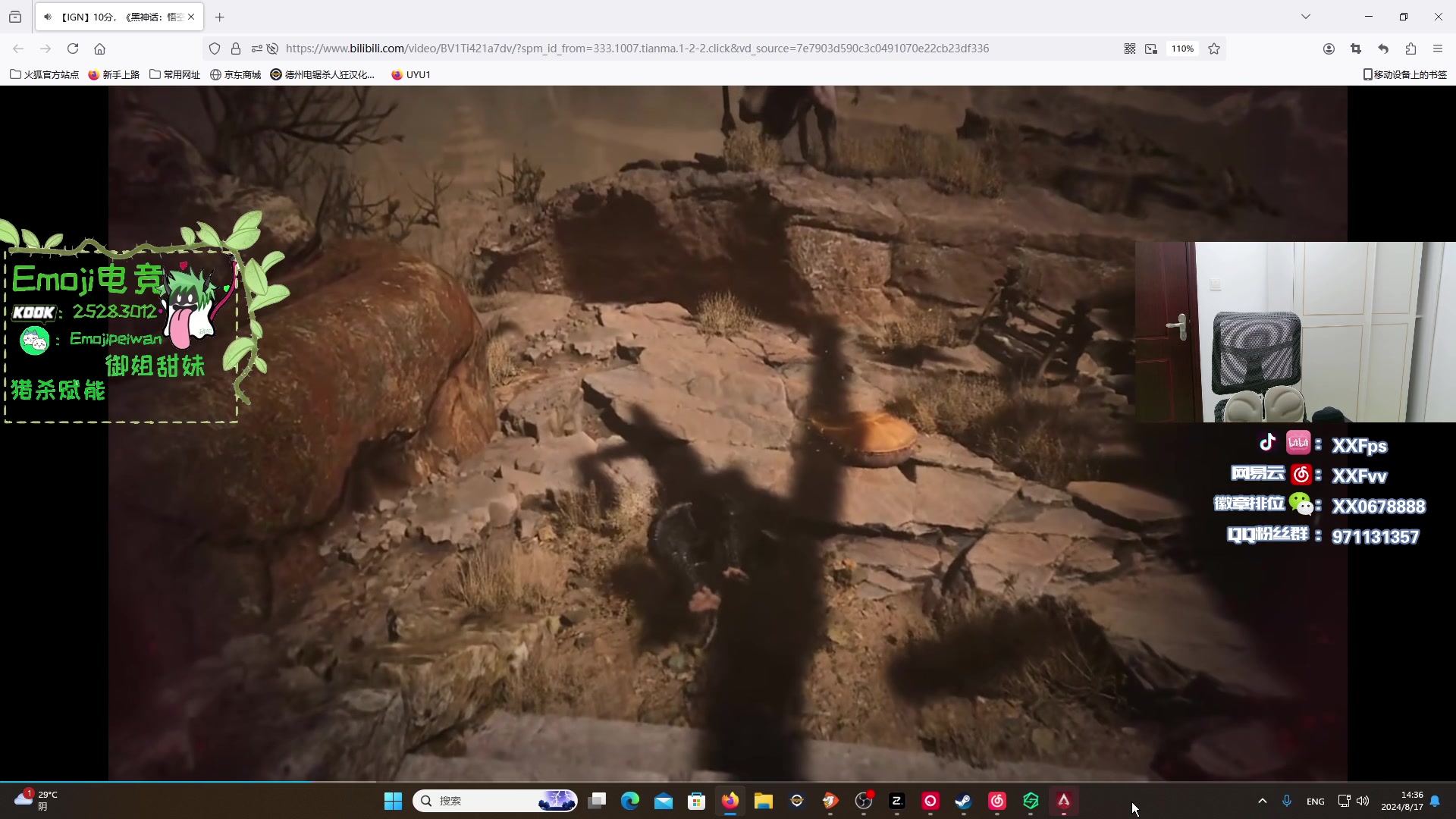Open the extensions puzzle menu
1456x819 pixels.
(1410, 49)
